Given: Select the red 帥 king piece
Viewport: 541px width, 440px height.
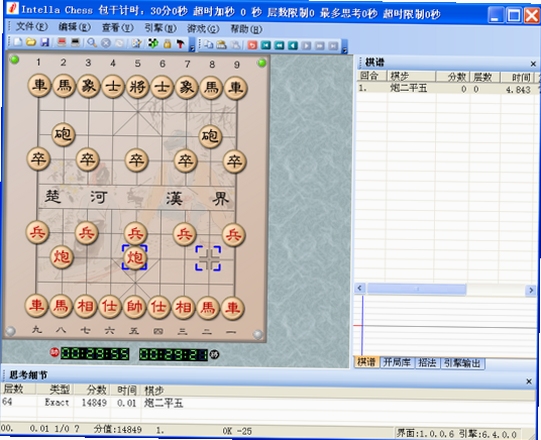Looking at the screenshot, I should (x=134, y=306).
